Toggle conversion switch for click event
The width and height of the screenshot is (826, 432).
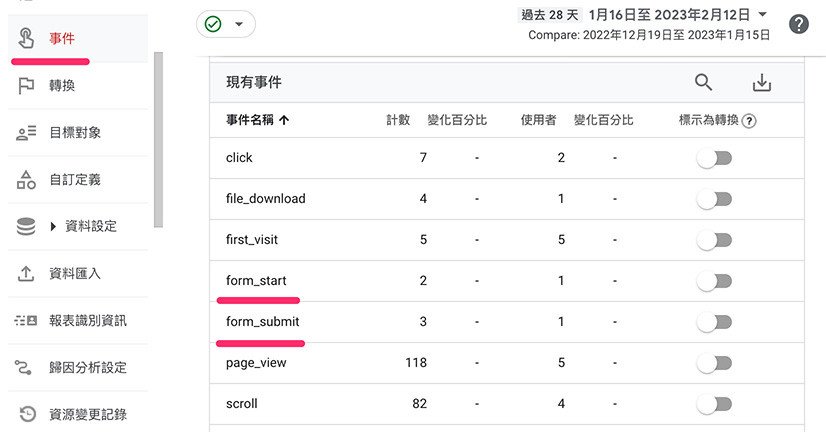point(714,158)
